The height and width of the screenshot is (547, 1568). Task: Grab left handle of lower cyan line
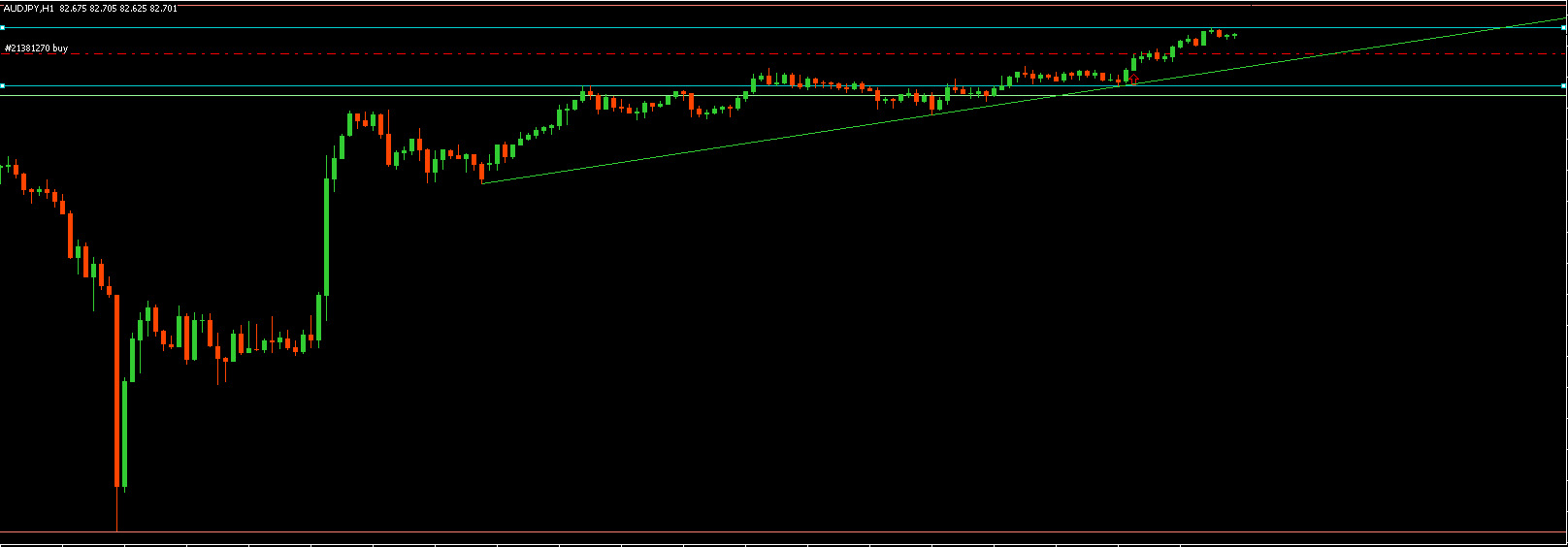pyautogui.click(x=2, y=86)
